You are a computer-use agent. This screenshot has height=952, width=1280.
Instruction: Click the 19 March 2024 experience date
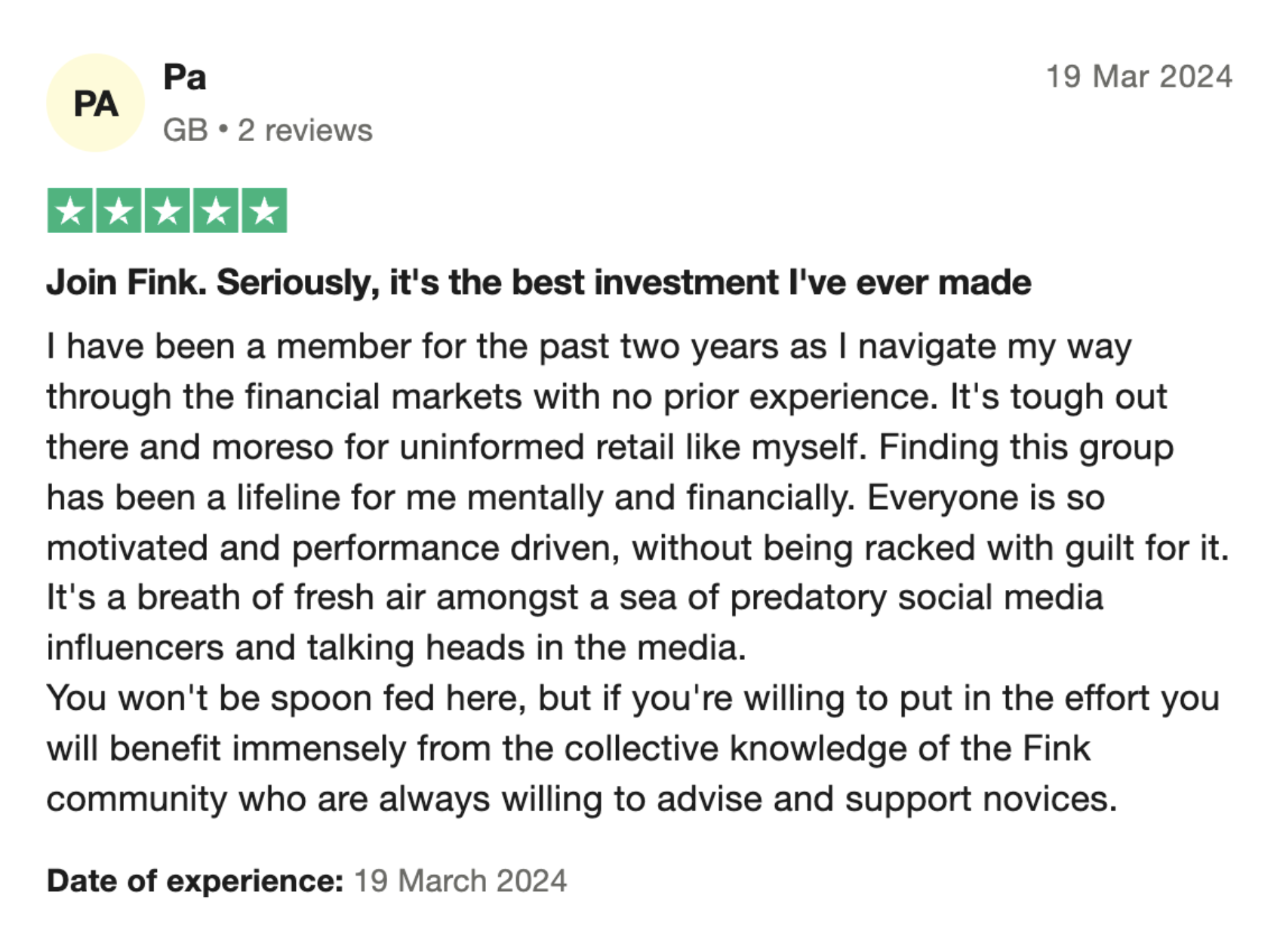tap(460, 881)
